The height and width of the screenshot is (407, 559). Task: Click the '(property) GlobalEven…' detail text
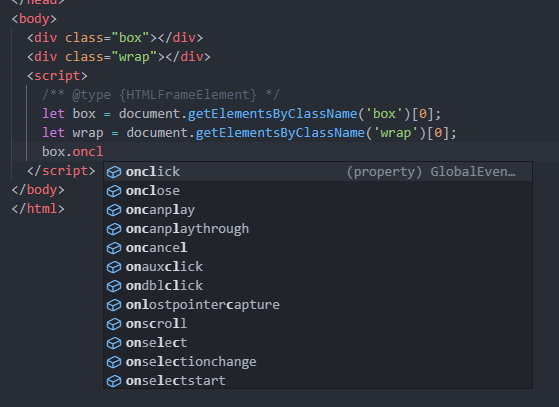(x=431, y=172)
